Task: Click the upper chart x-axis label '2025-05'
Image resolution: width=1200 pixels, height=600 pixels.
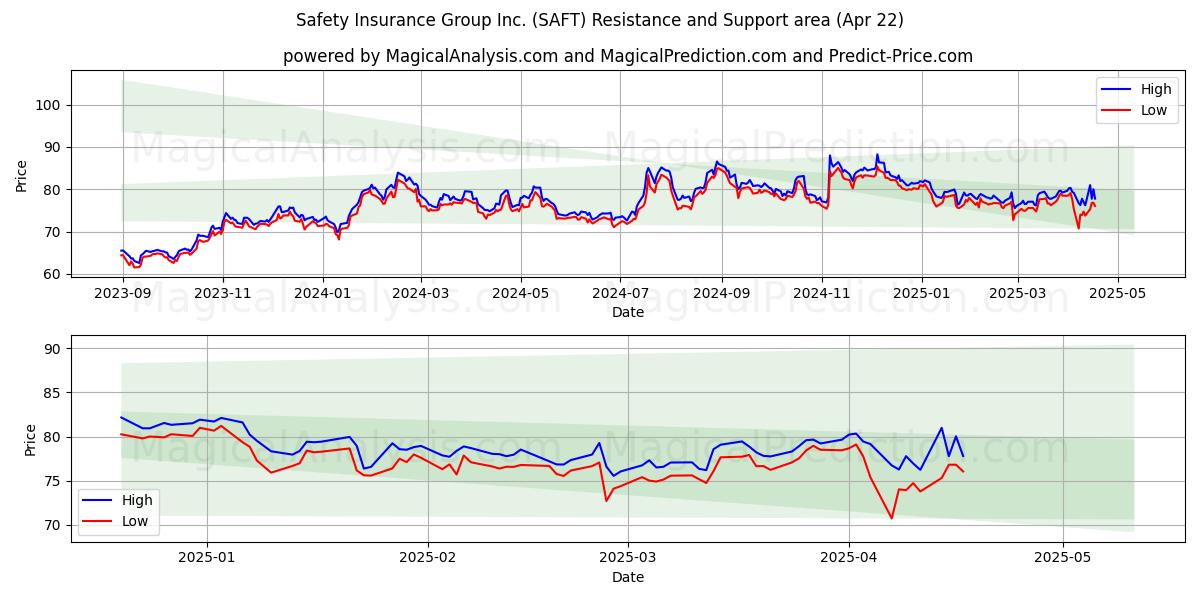Action: 1119,295
